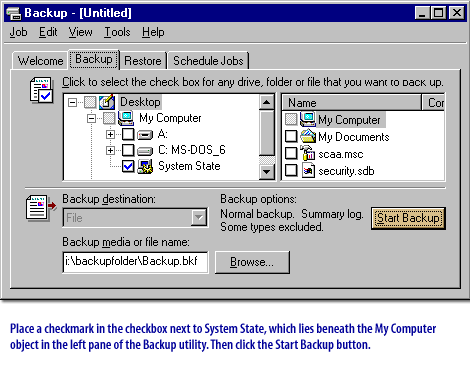Toggle My Computer checkbox in left tree

pos(109,118)
